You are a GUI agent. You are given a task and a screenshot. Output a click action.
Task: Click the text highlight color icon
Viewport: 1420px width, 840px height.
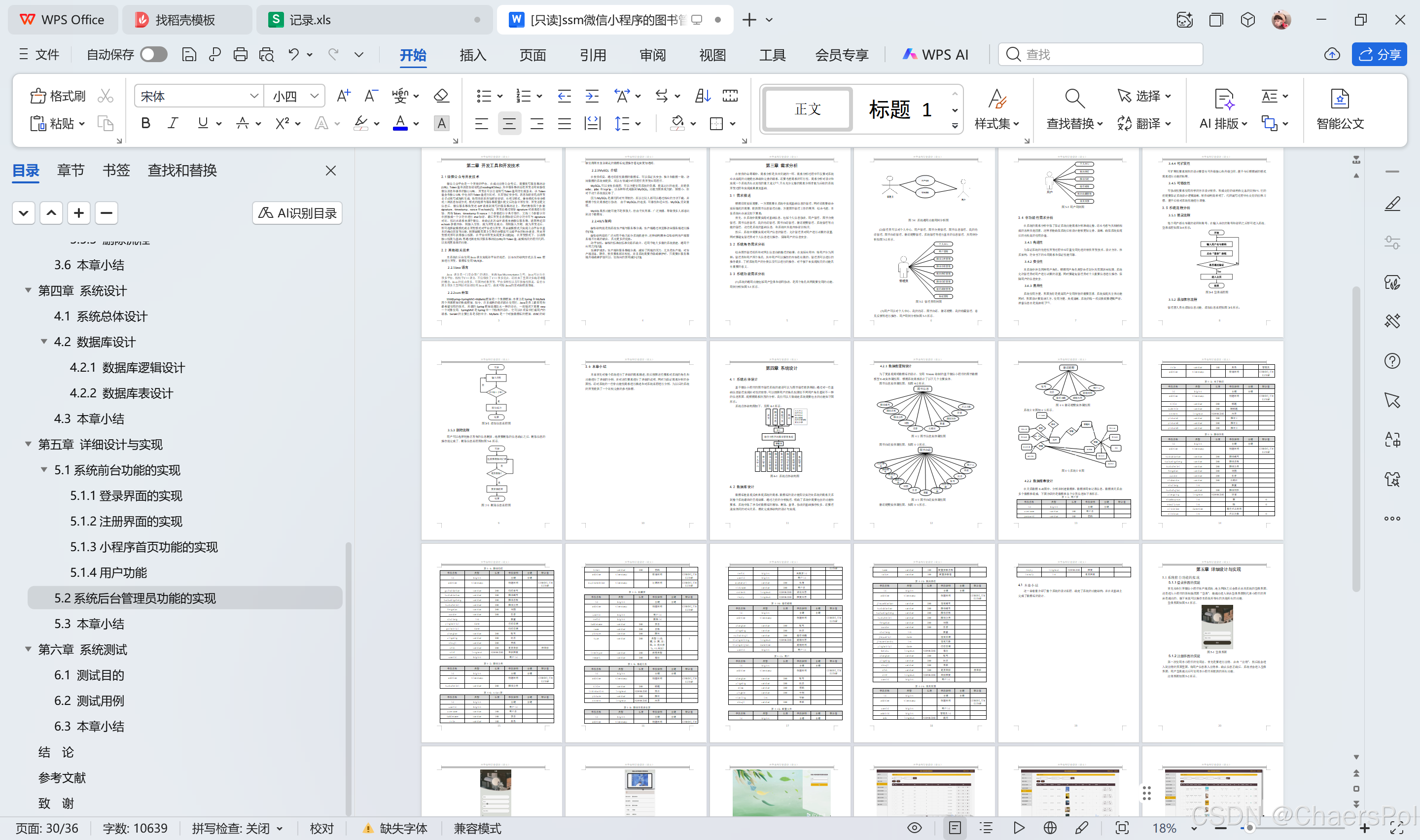(x=360, y=123)
